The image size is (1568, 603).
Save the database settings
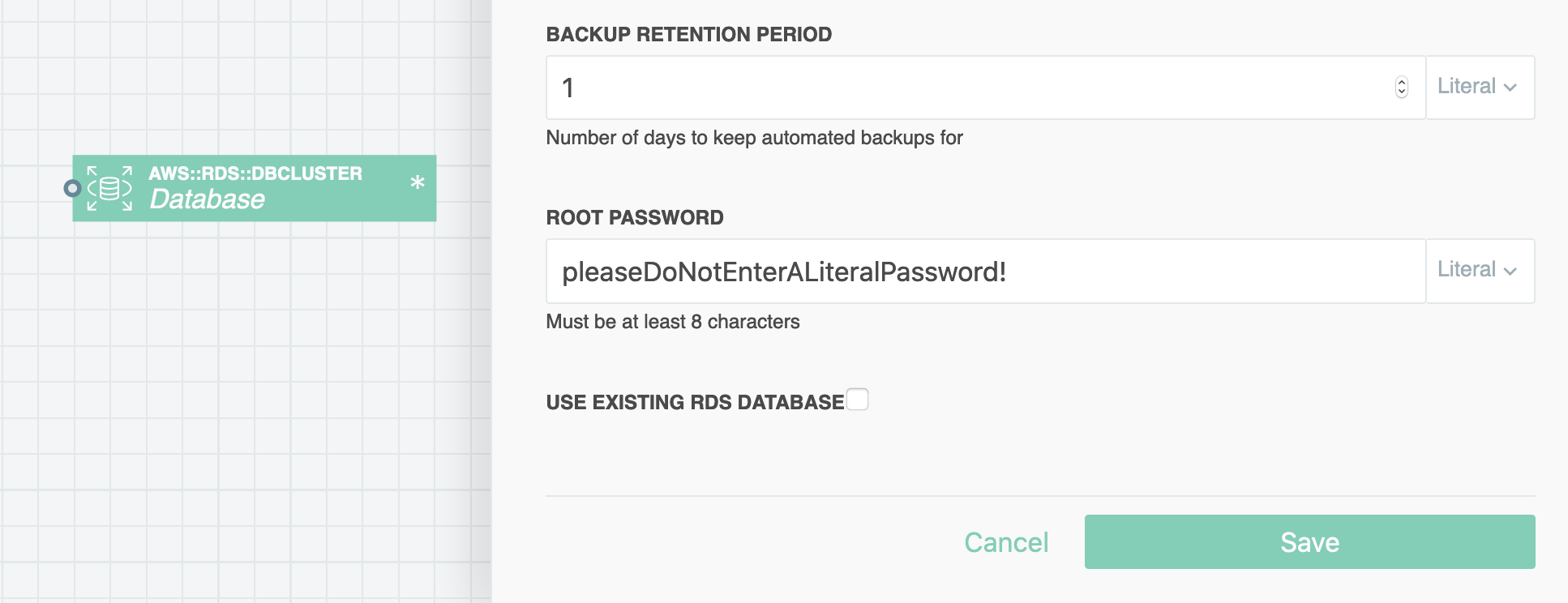(x=1309, y=541)
